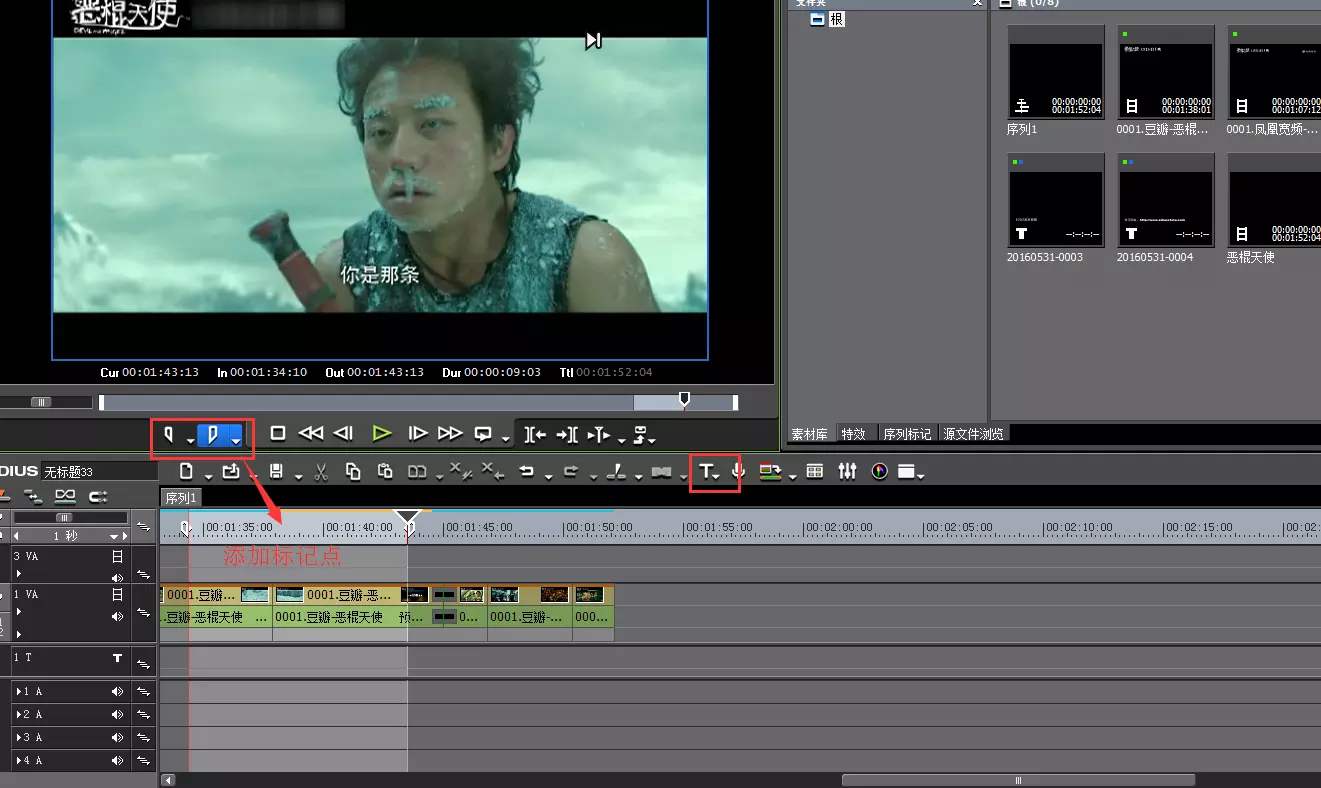Click the Set Out point button
Viewport: 1321px width, 788px height.
click(x=212, y=434)
